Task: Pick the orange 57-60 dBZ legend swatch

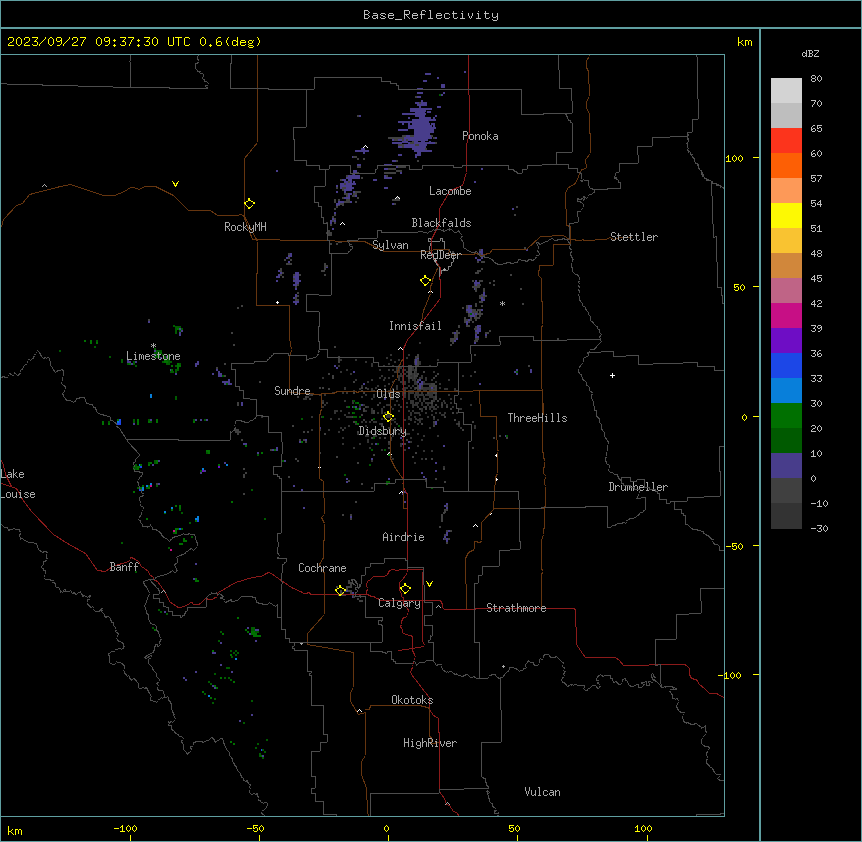Action: pyautogui.click(x=786, y=165)
